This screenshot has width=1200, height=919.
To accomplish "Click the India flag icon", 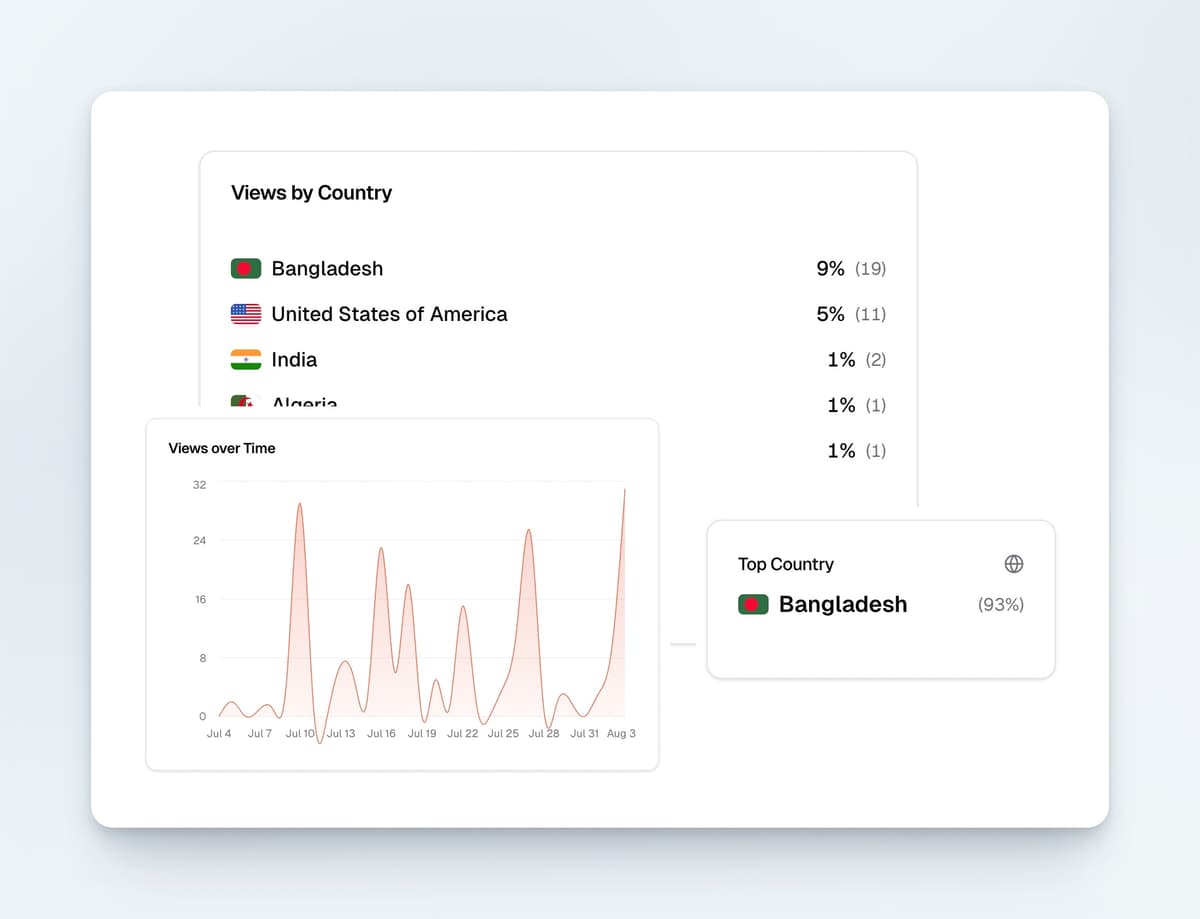I will coord(245,359).
